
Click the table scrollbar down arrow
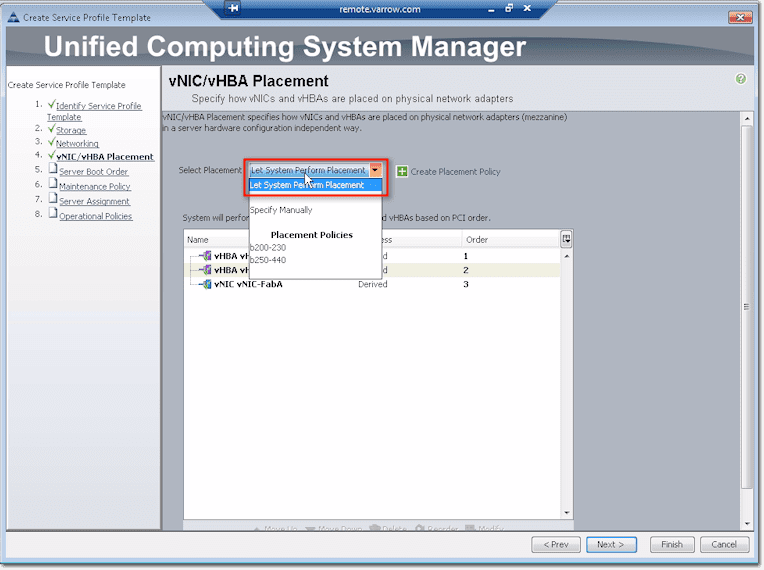(567, 513)
